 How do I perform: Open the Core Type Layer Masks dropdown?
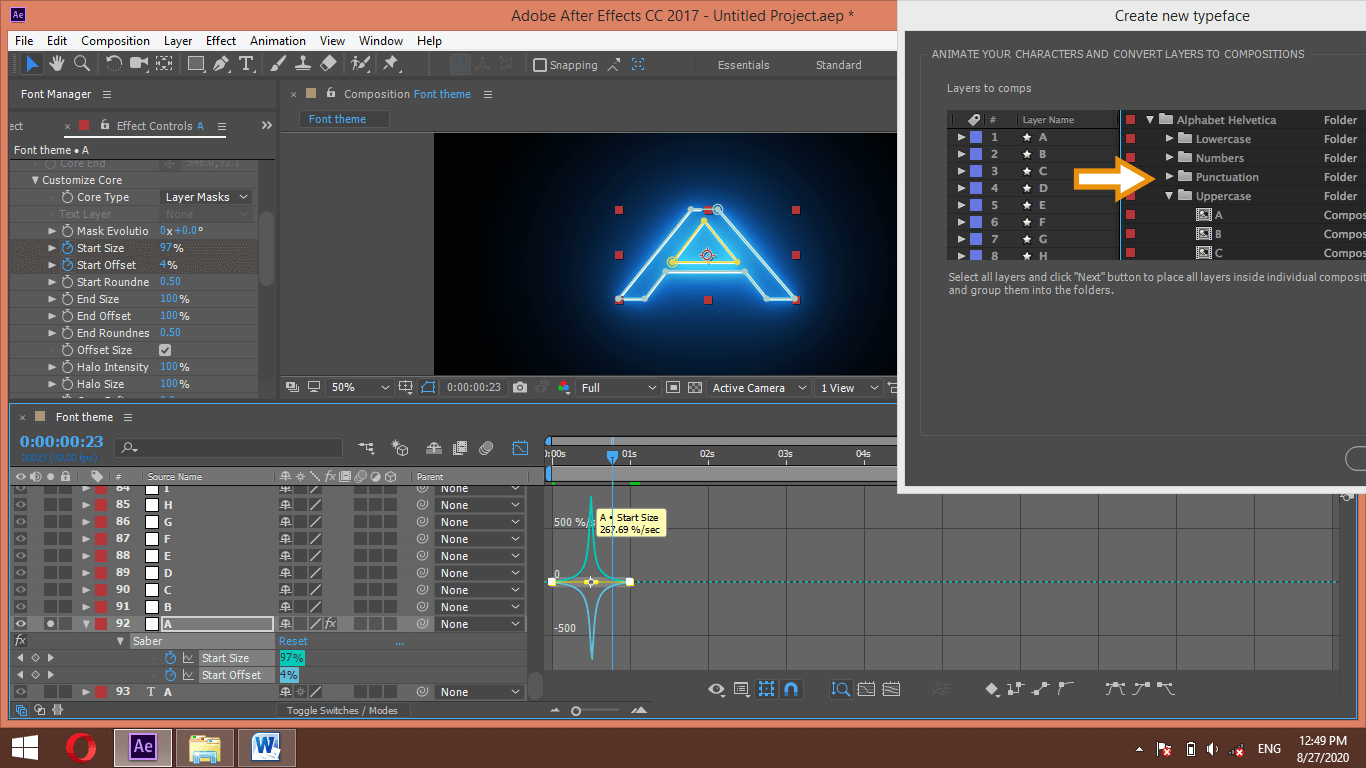[x=205, y=197]
